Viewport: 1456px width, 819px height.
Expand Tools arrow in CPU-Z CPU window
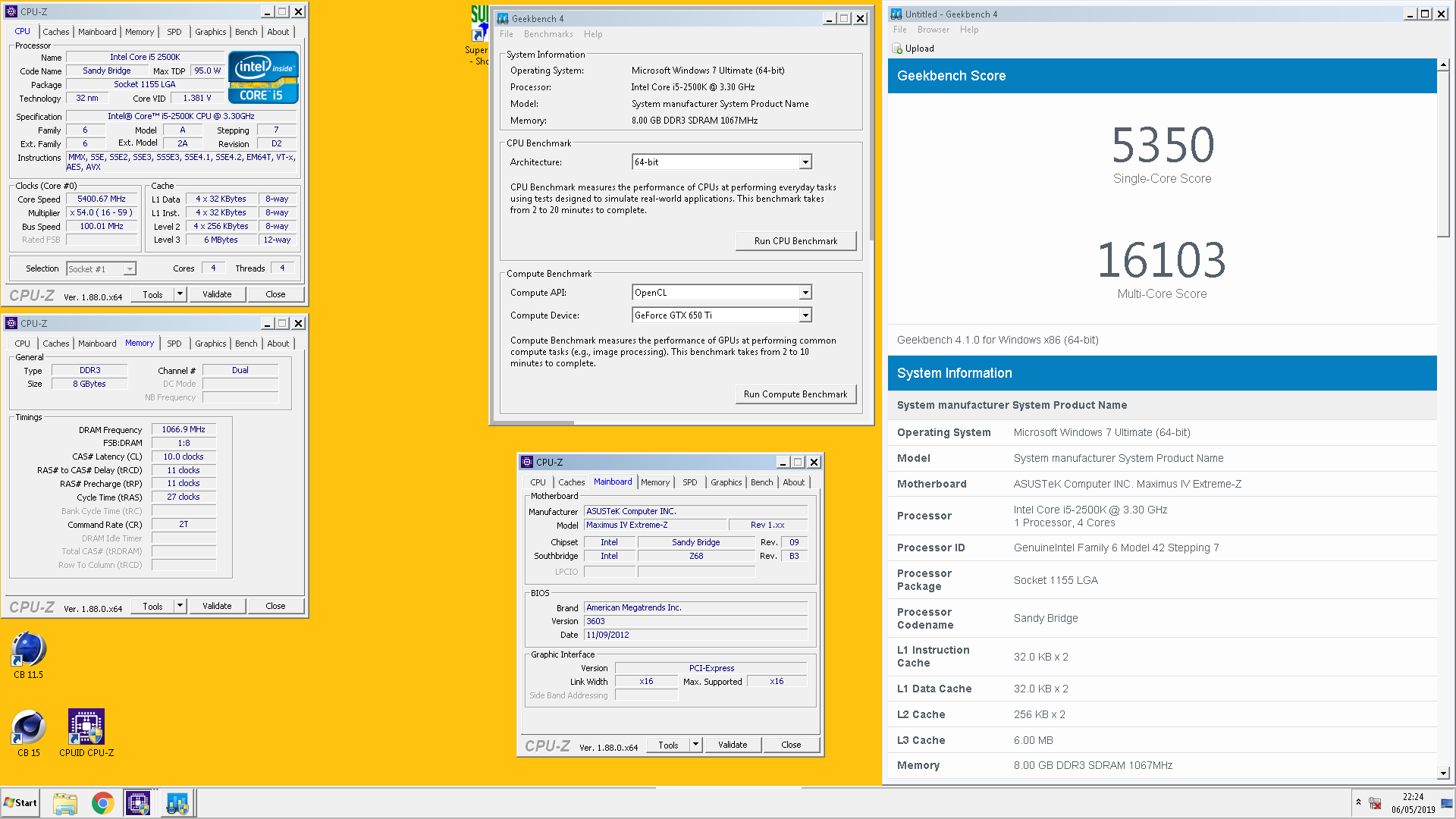coord(180,294)
